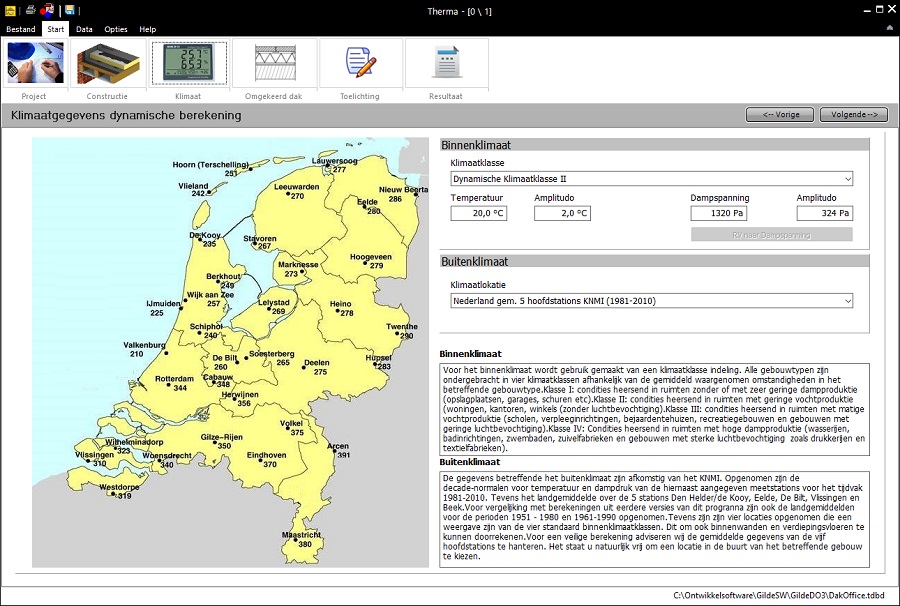Viewport: 900px width, 606px height.
Task: Select Soesterberg station on the map
Action: click(271, 358)
